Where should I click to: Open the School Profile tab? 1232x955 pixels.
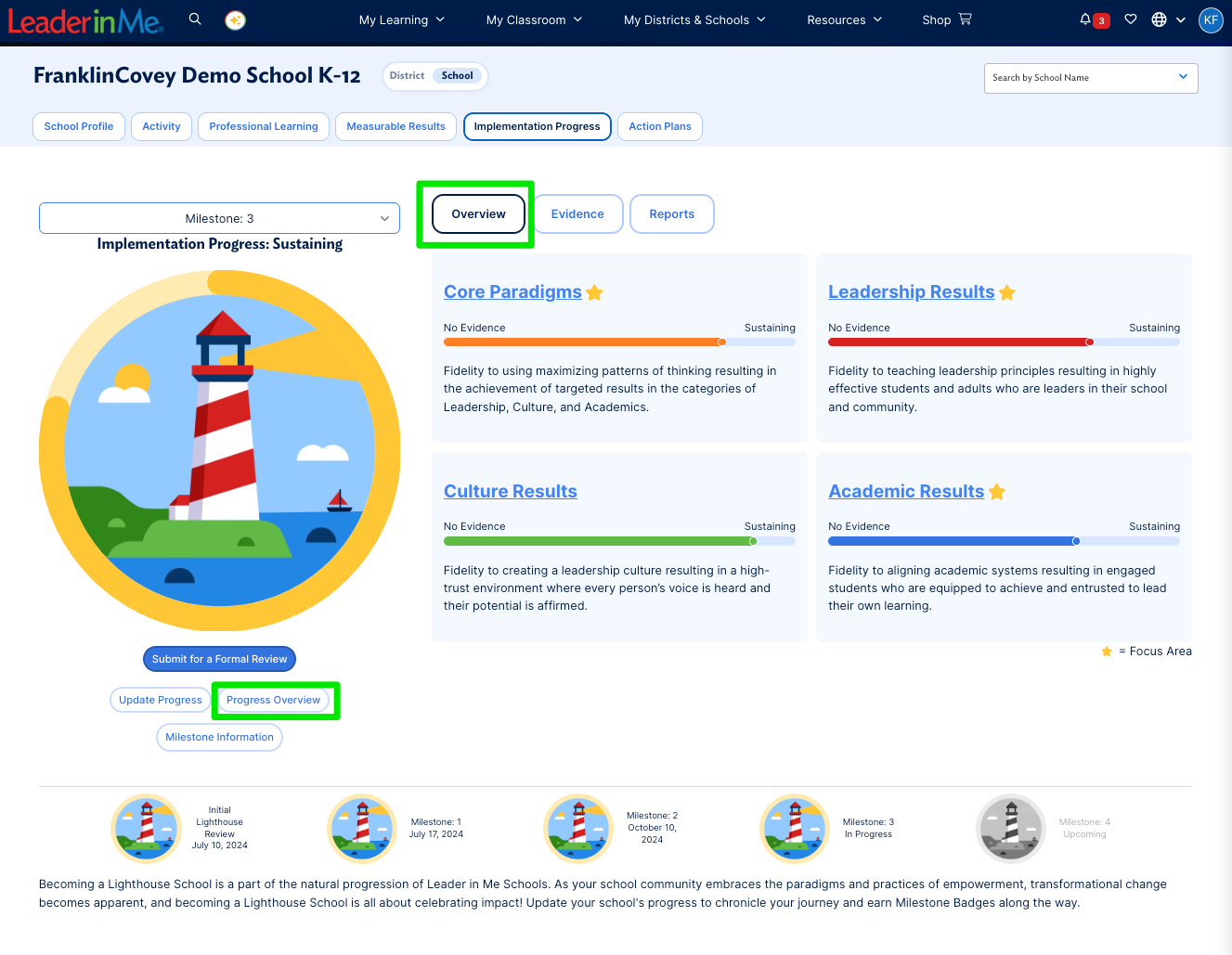pyautogui.click(x=79, y=126)
